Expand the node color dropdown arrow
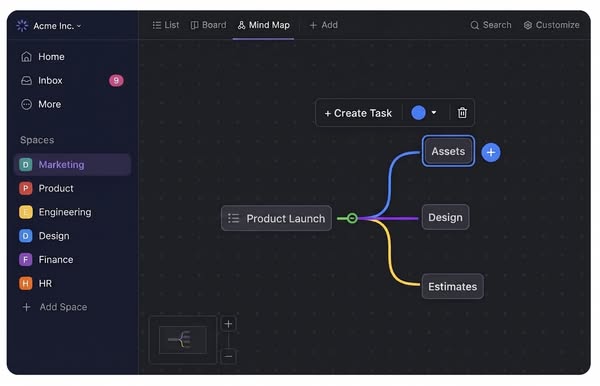Screen dimensions: 600x386 click(434, 112)
